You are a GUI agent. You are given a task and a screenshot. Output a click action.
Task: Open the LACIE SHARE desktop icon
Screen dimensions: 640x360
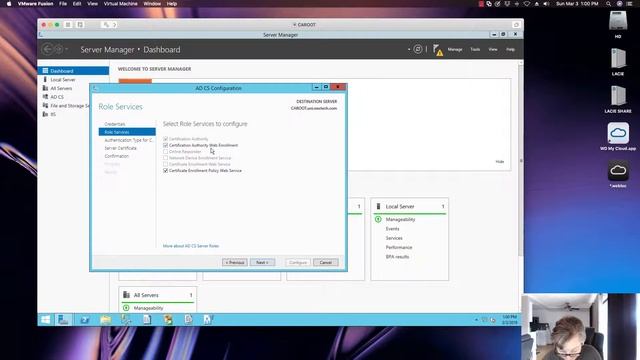coord(618,96)
